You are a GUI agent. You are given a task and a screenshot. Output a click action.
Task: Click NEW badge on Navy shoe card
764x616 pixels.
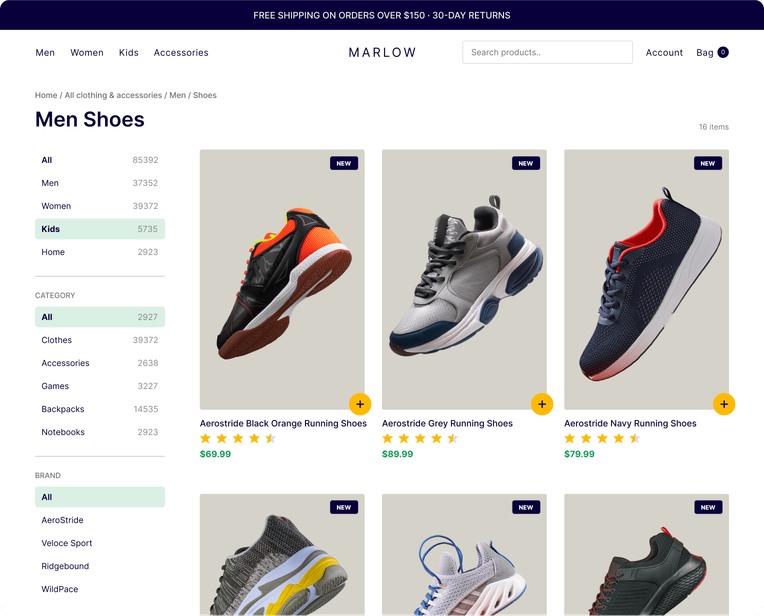708,163
